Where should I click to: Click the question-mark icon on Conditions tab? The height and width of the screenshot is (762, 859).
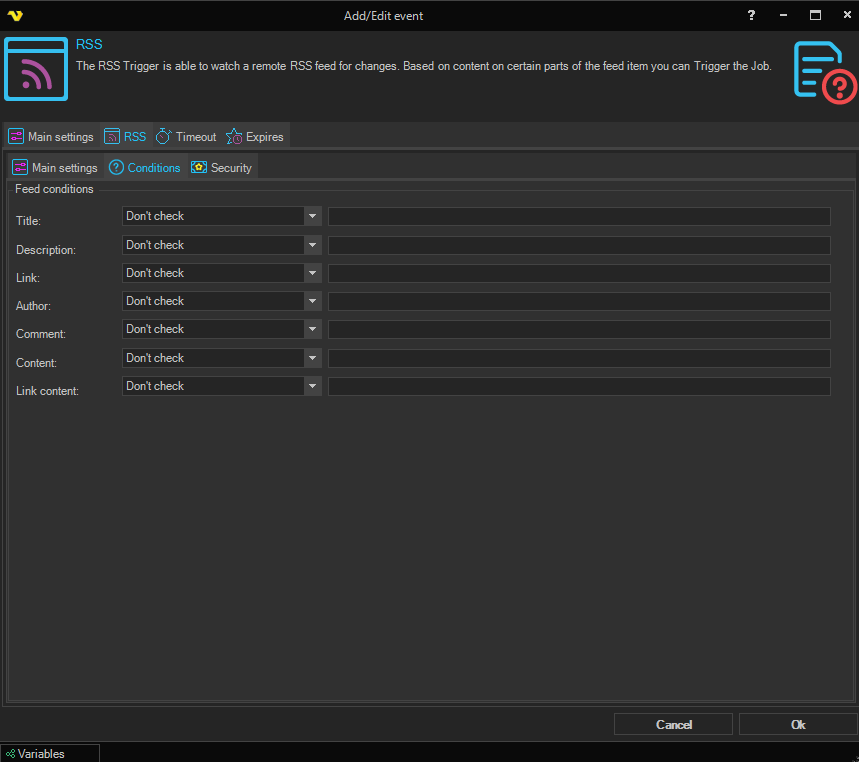116,168
